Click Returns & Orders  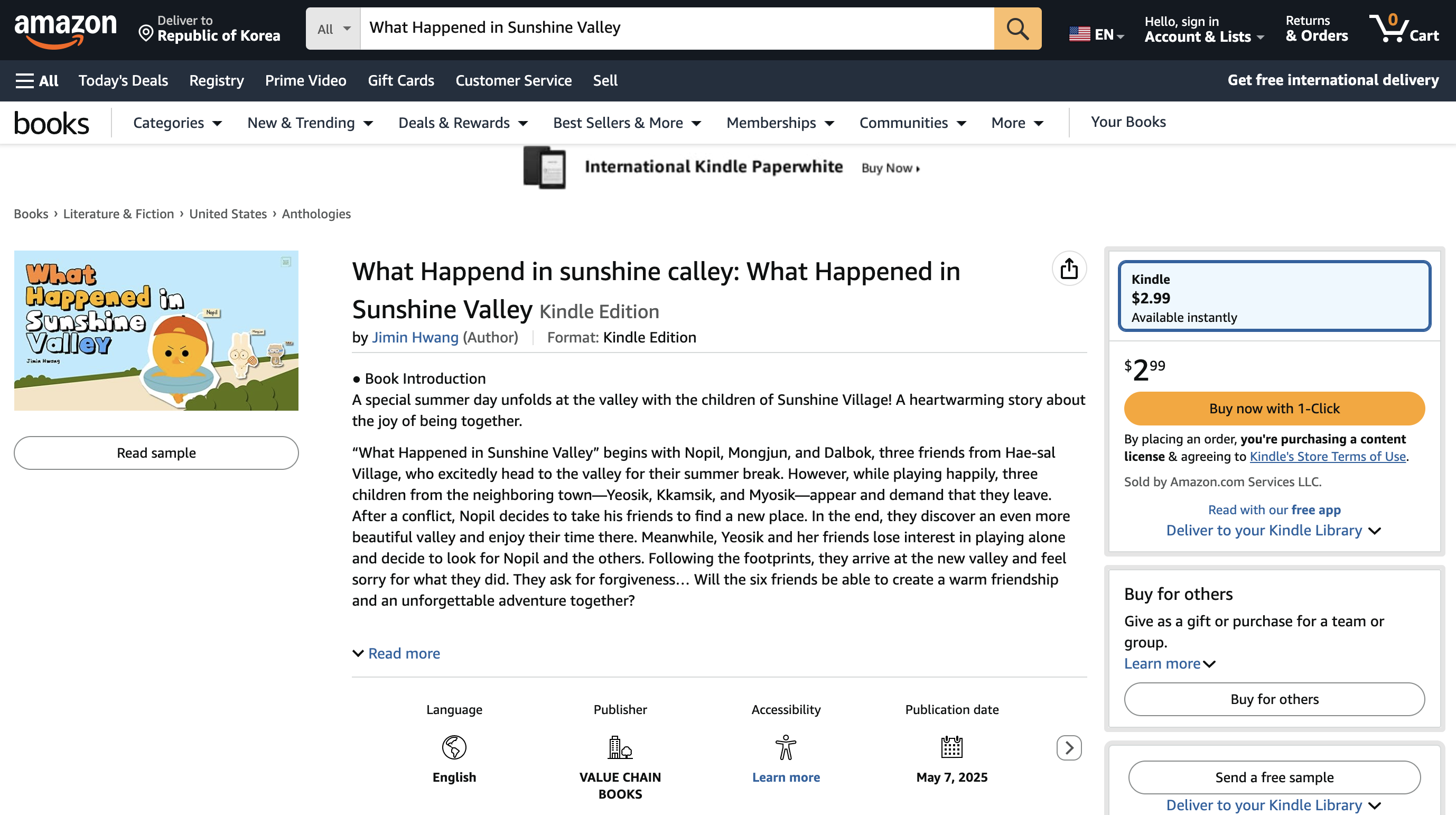coord(1317,29)
